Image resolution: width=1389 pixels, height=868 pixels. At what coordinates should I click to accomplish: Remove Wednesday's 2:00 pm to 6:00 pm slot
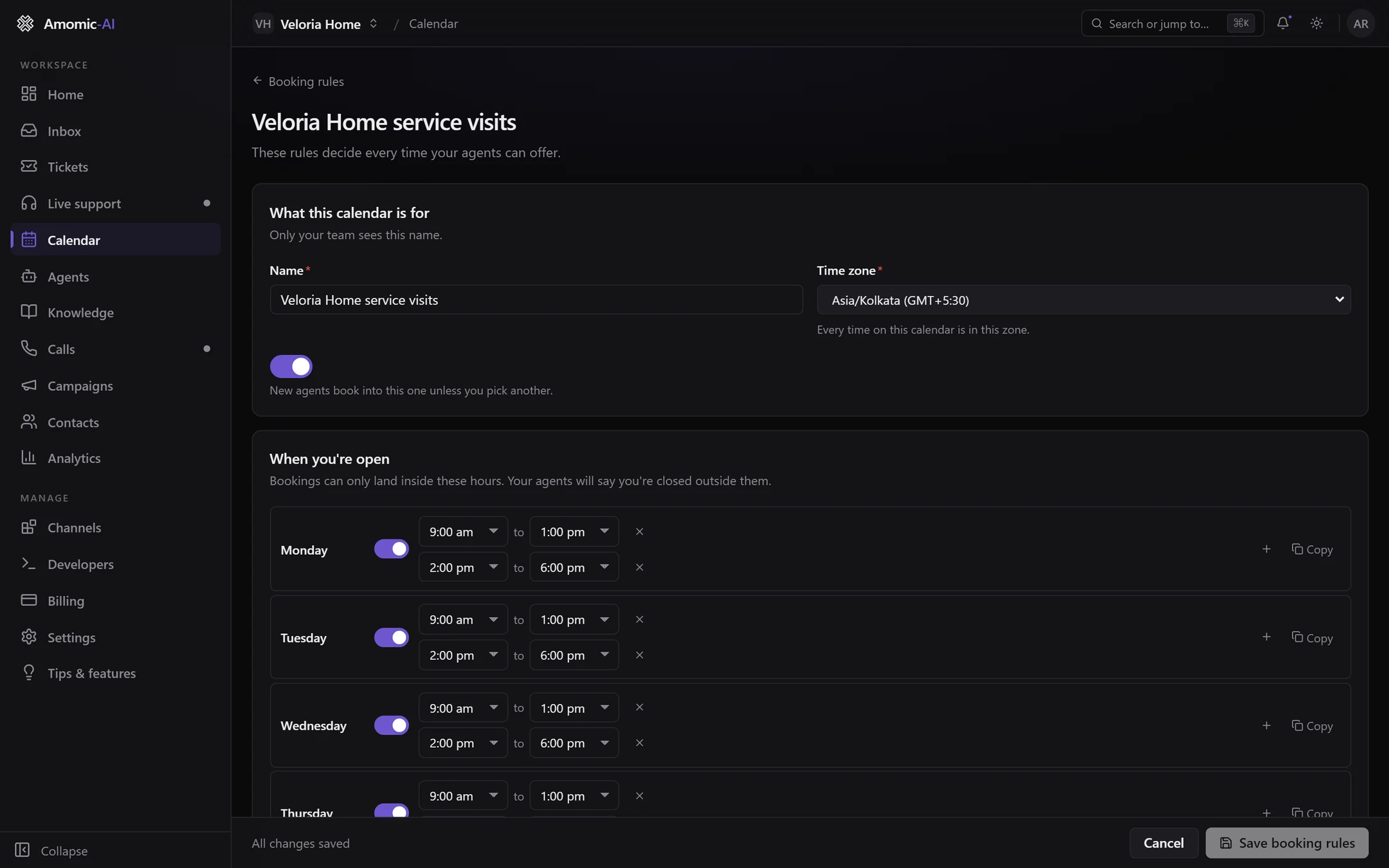pyautogui.click(x=639, y=743)
